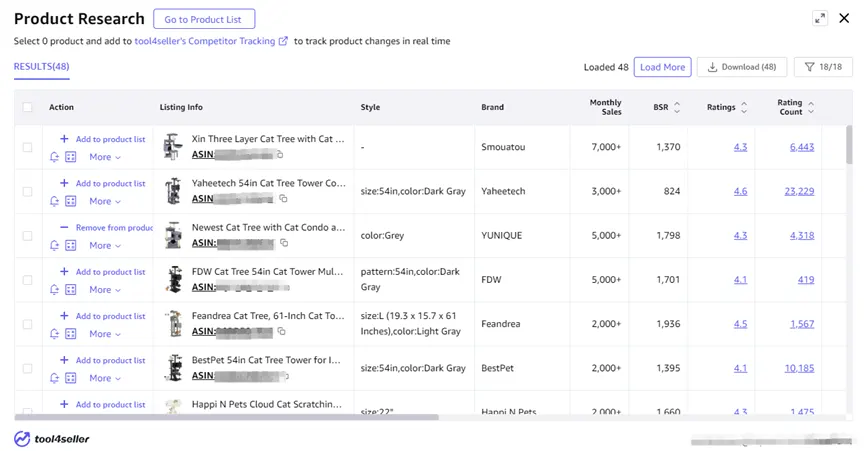Image resolution: width=865 pixels, height=451 pixels.
Task: Click the vertical scrollbar of results table
Action: tap(849, 144)
